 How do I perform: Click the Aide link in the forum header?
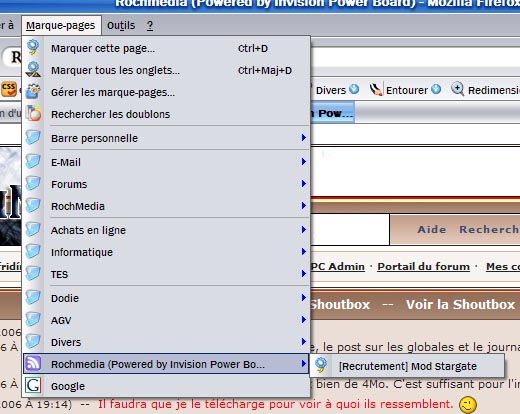tap(432, 229)
